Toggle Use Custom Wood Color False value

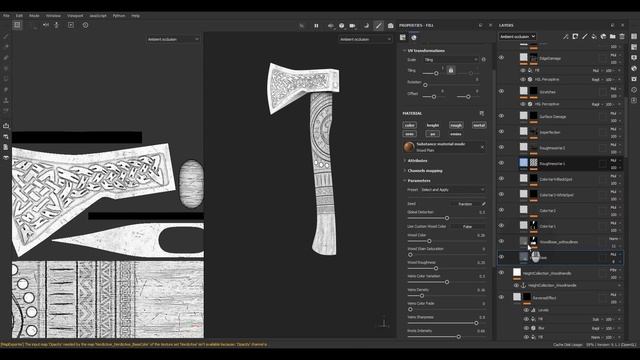click(468, 227)
